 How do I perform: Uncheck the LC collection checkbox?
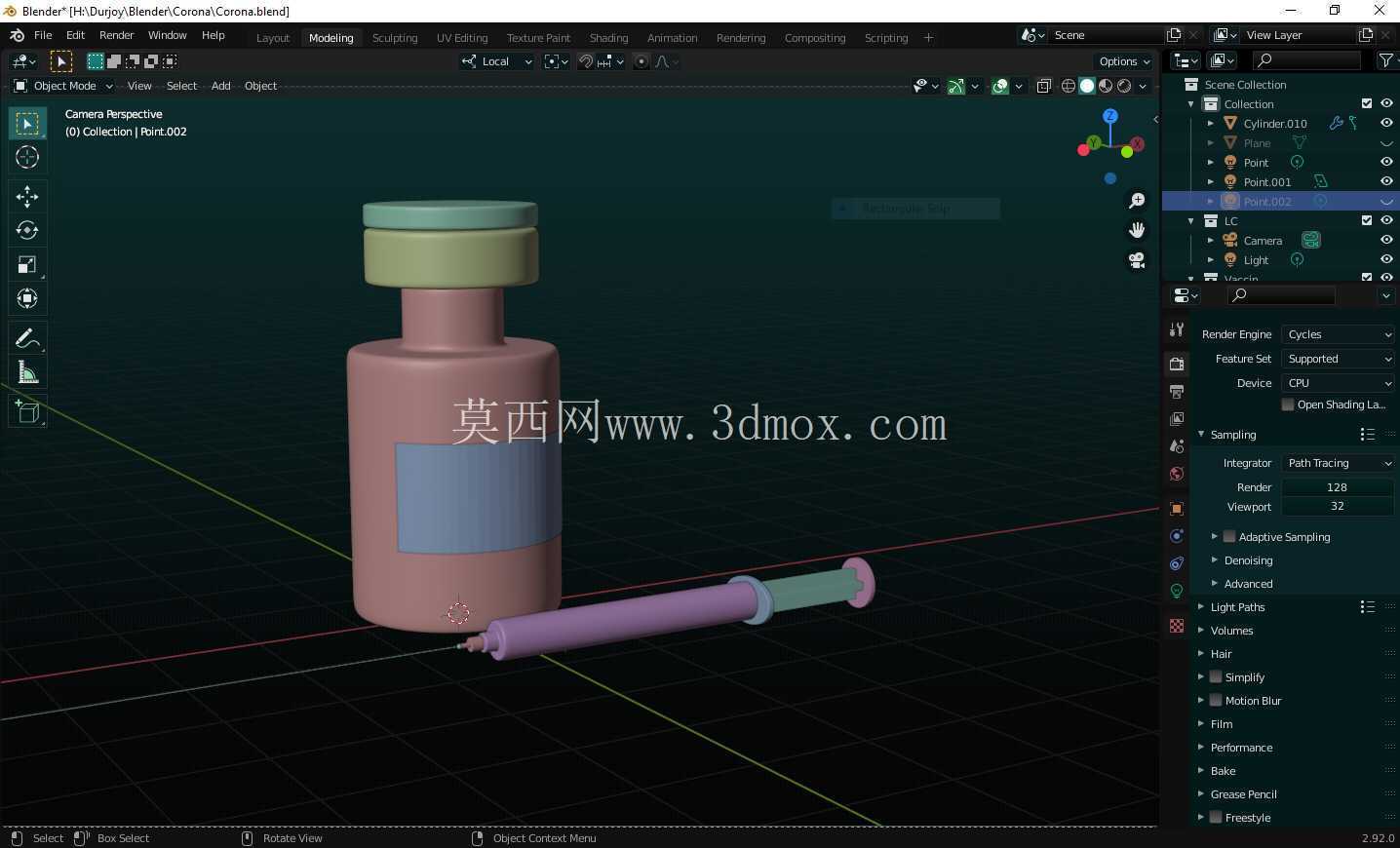1367,220
